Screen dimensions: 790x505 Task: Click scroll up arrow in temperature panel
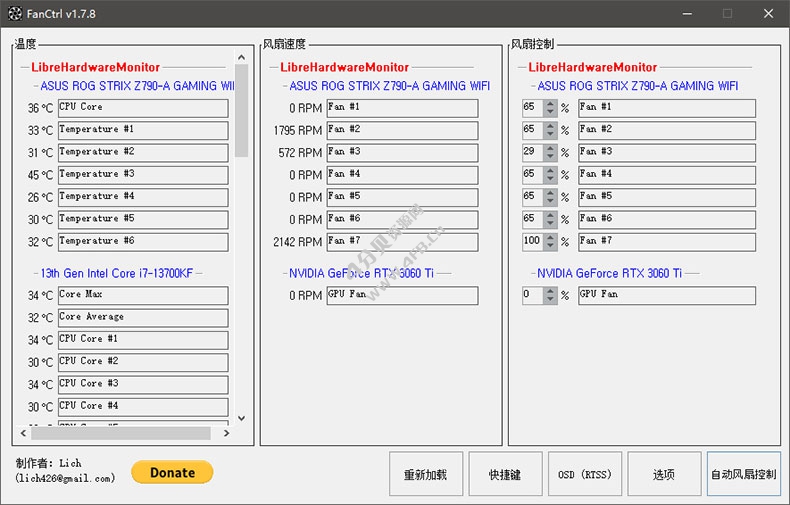point(241,57)
